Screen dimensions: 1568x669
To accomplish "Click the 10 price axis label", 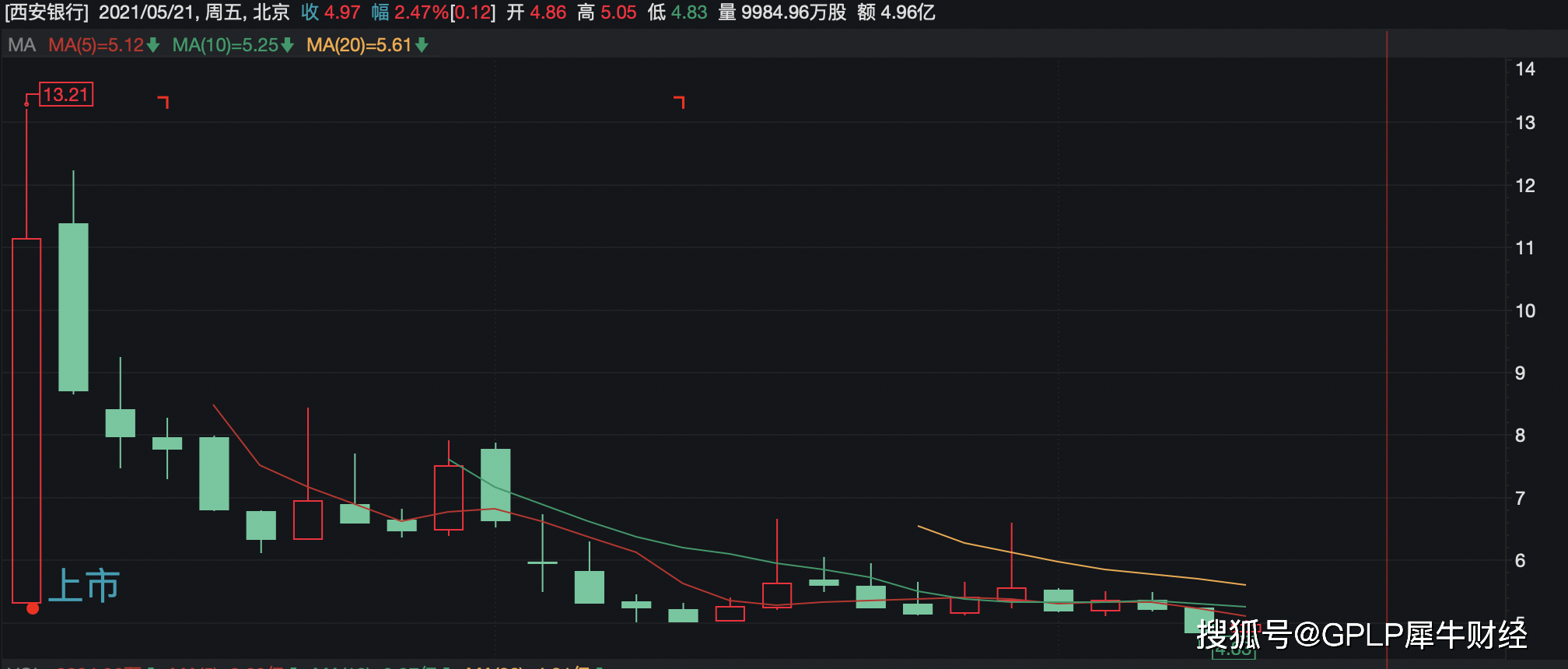I will [1525, 311].
